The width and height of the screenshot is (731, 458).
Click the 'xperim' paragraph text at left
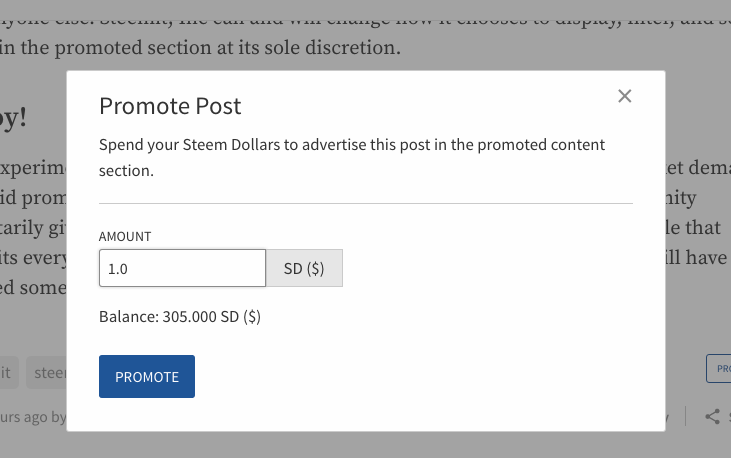(33, 168)
